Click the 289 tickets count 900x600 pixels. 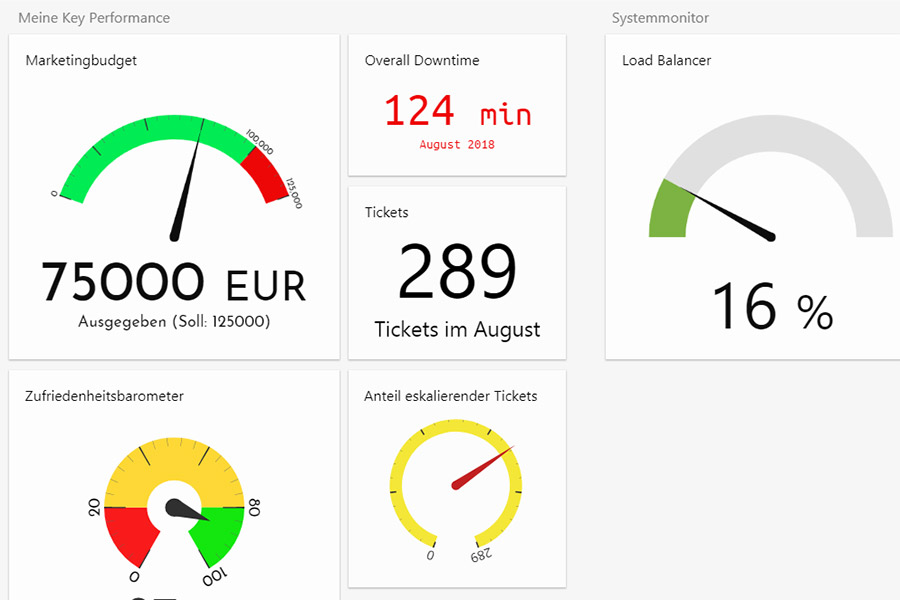tap(457, 272)
